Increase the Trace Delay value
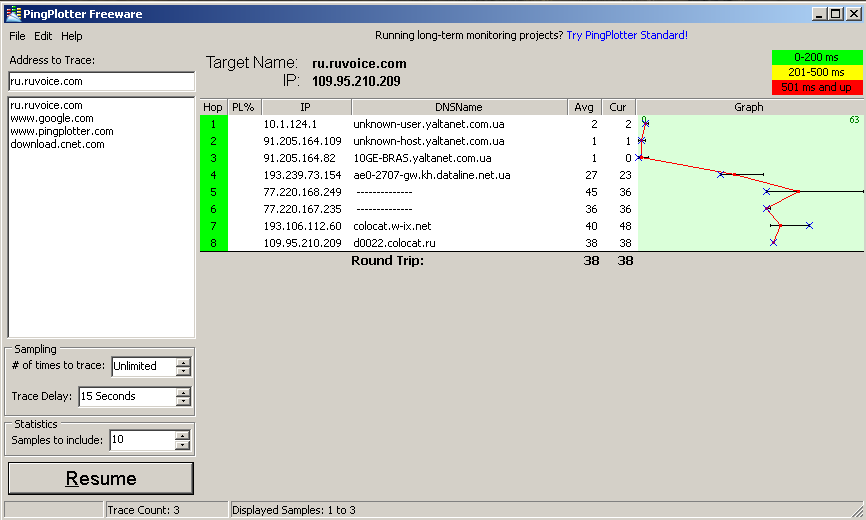866x520 pixels. (183, 392)
